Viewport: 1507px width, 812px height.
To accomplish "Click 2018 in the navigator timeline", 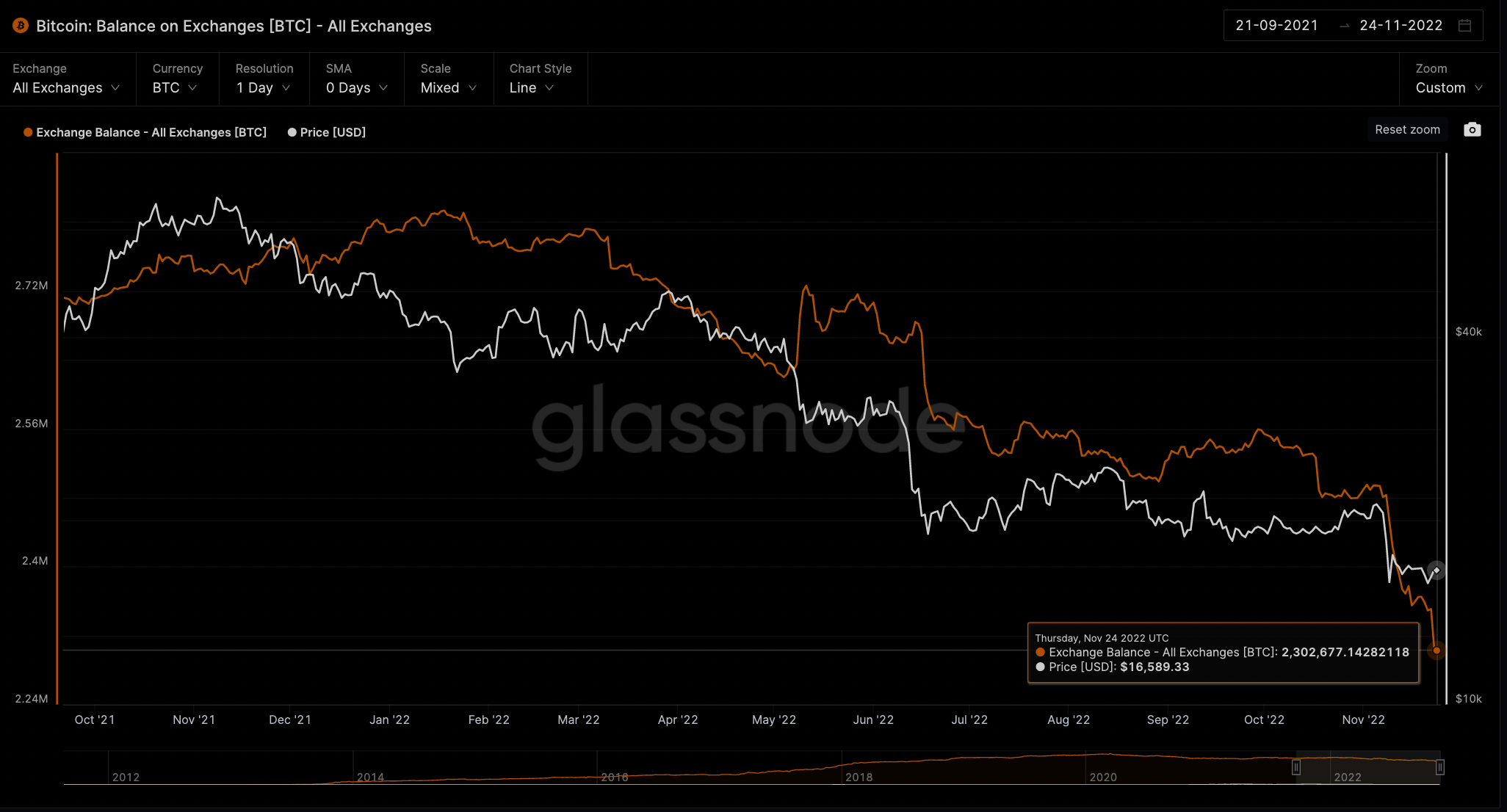I will tap(859, 777).
